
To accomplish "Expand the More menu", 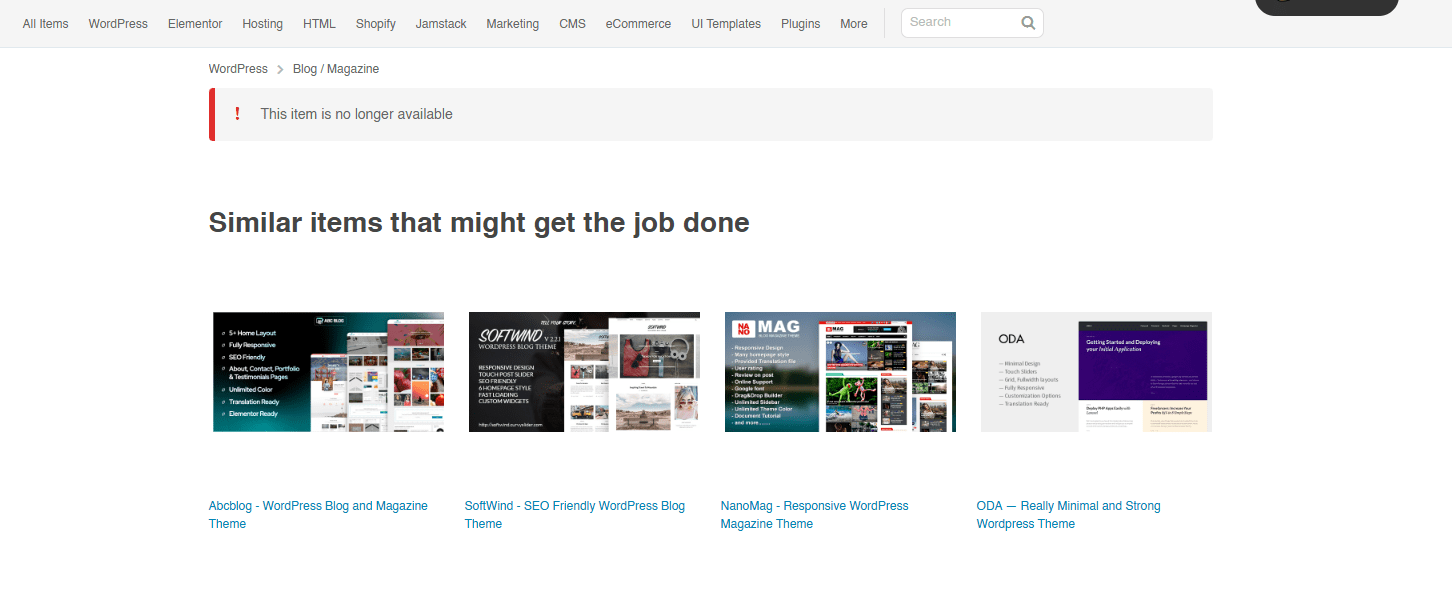I will 853,24.
